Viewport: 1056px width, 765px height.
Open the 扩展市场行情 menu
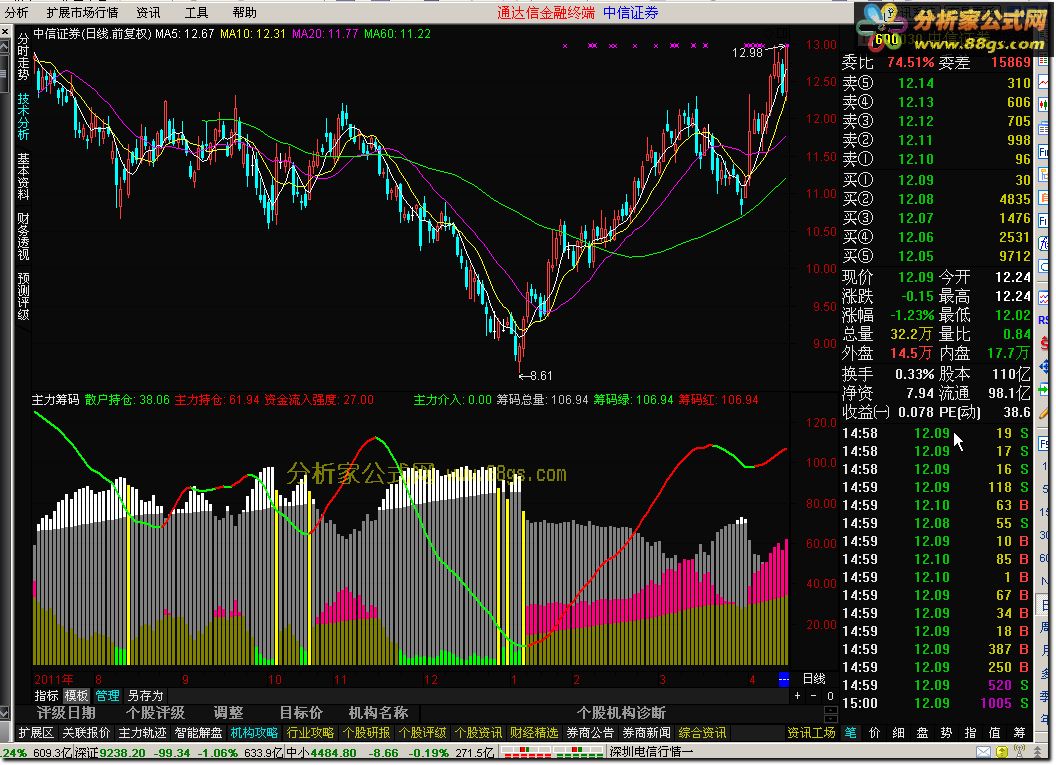pyautogui.click(x=82, y=13)
